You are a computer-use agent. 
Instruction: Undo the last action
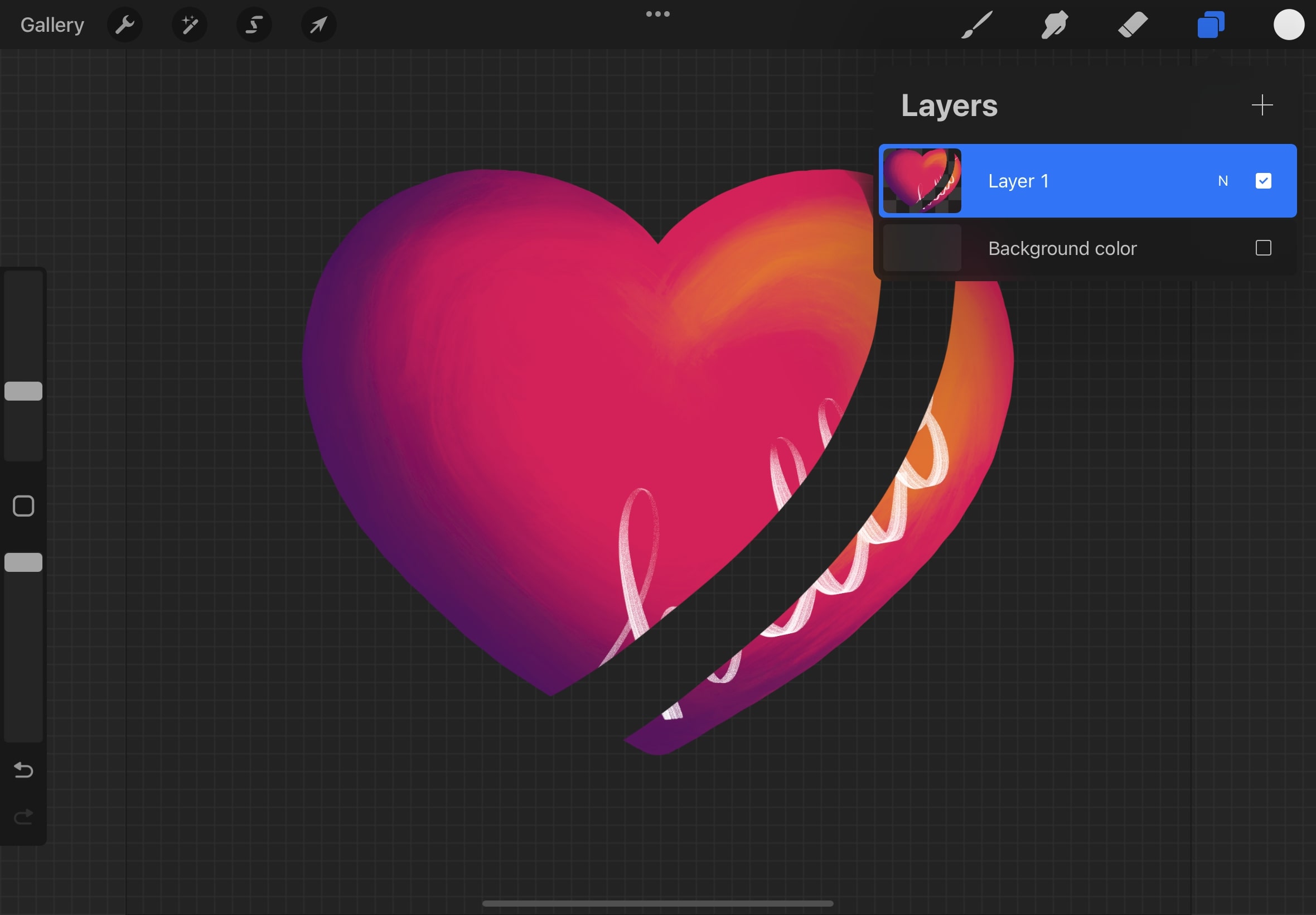23,770
